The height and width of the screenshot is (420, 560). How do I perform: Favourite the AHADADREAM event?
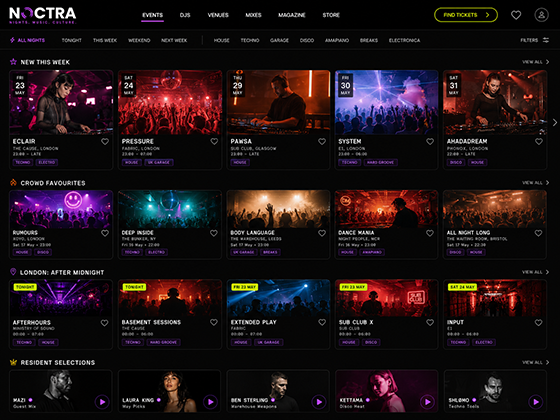539,141
